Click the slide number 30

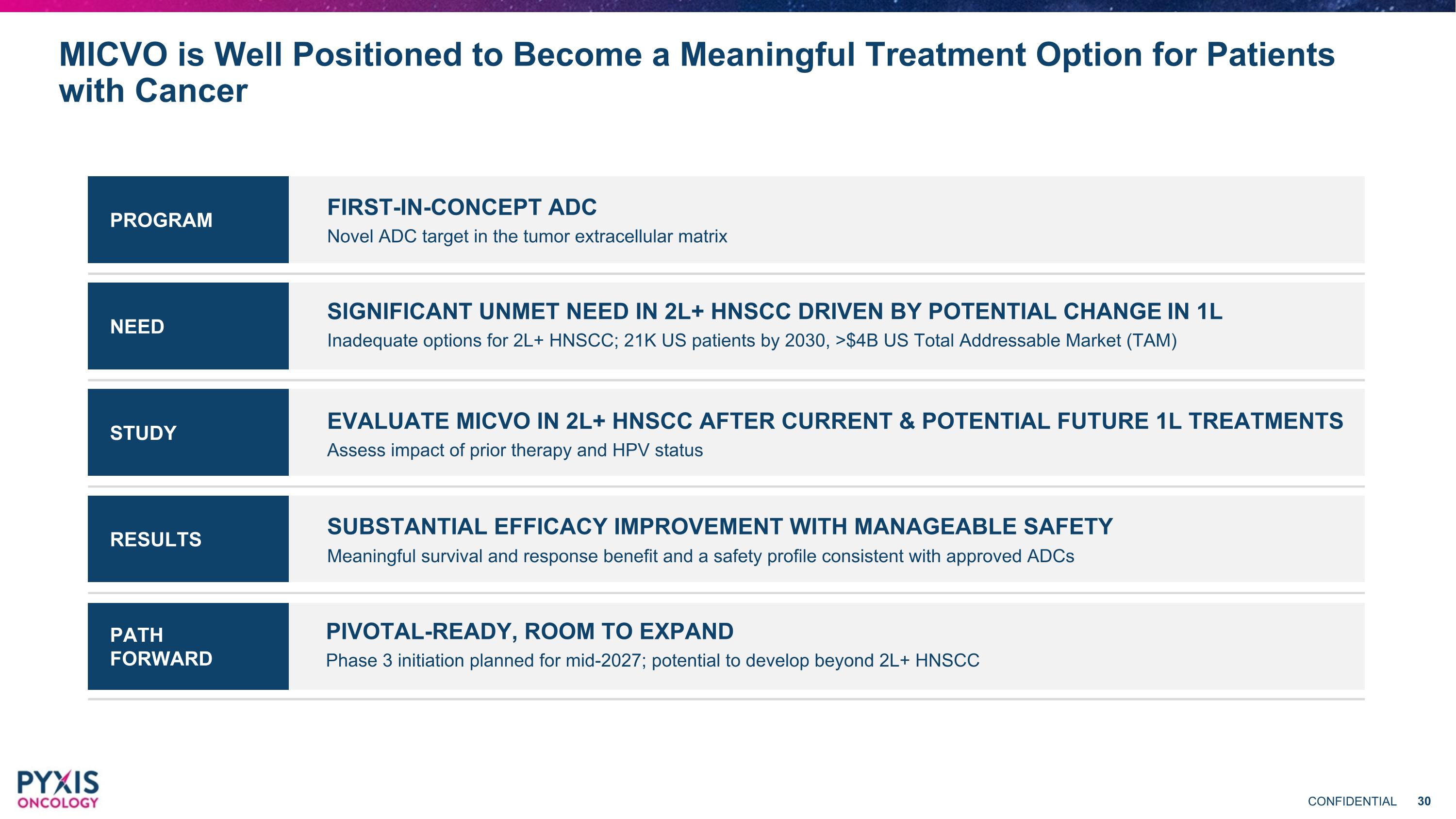(1424, 802)
